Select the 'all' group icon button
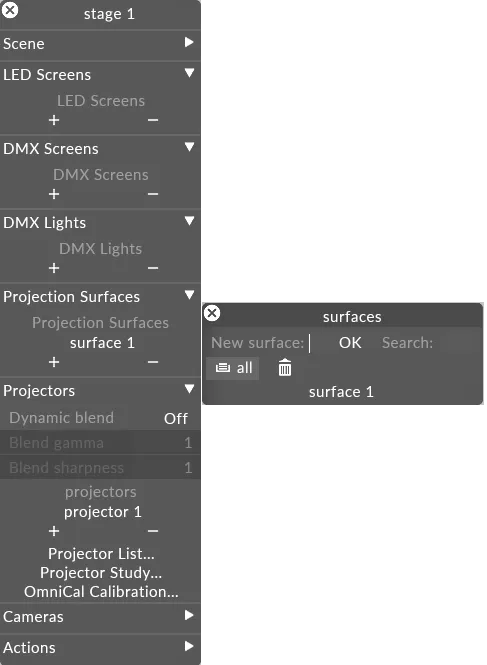 point(232,368)
